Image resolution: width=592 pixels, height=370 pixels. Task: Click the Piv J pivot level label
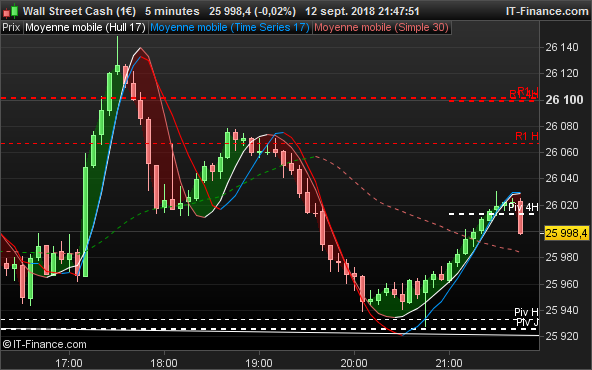(527, 322)
